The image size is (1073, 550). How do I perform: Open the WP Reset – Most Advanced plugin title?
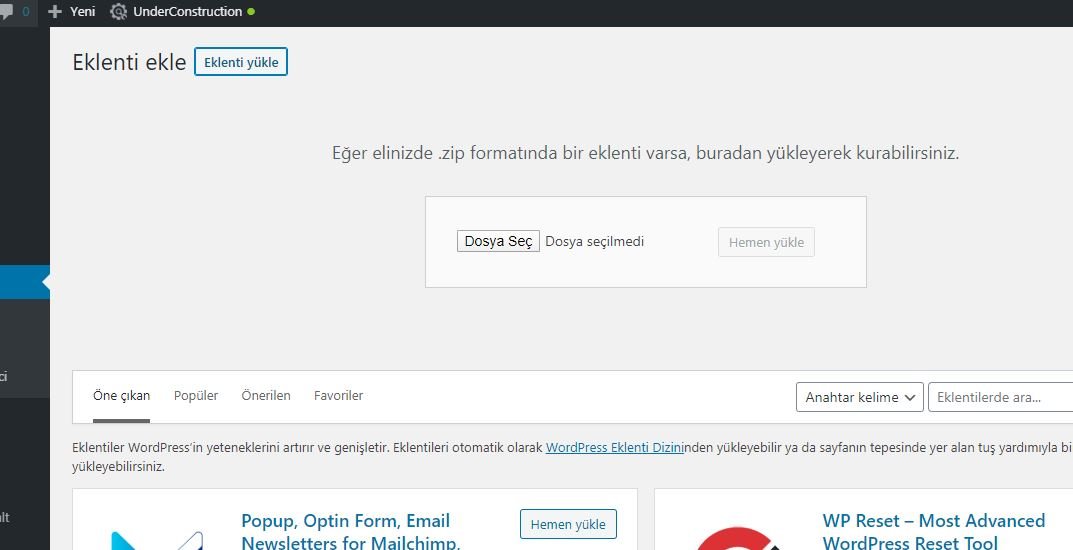pos(933,532)
